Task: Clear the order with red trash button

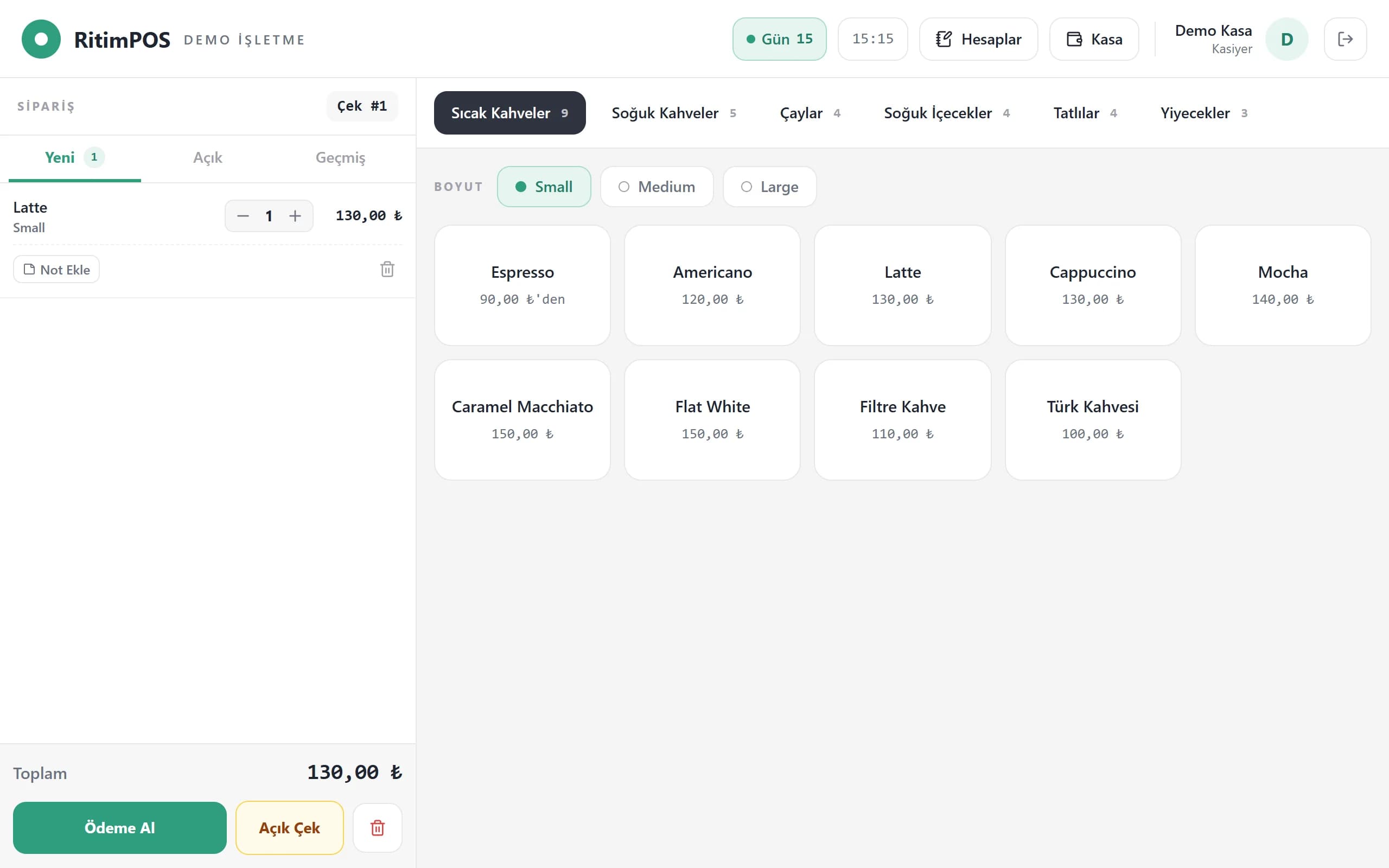Action: [378, 828]
